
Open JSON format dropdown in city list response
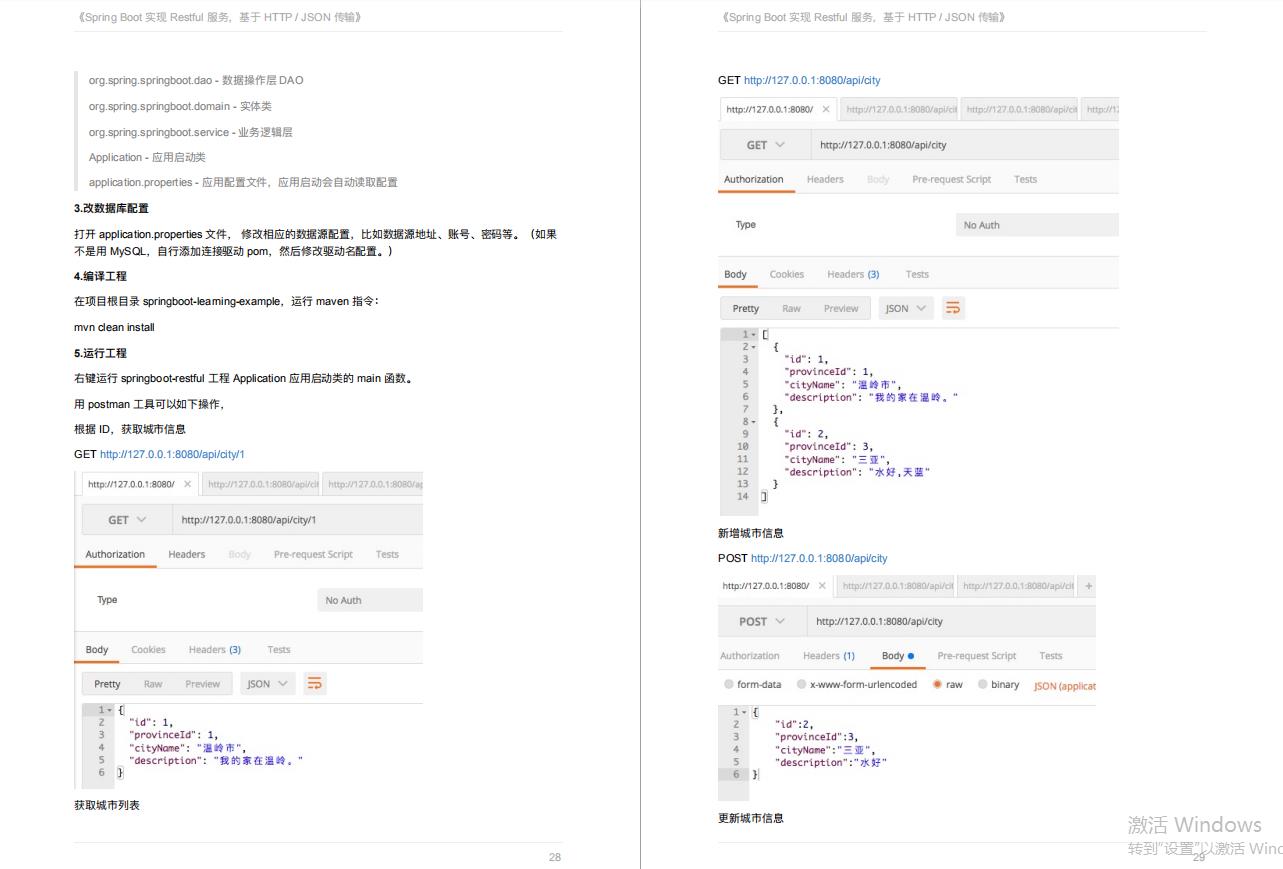pyautogui.click(x=907, y=308)
